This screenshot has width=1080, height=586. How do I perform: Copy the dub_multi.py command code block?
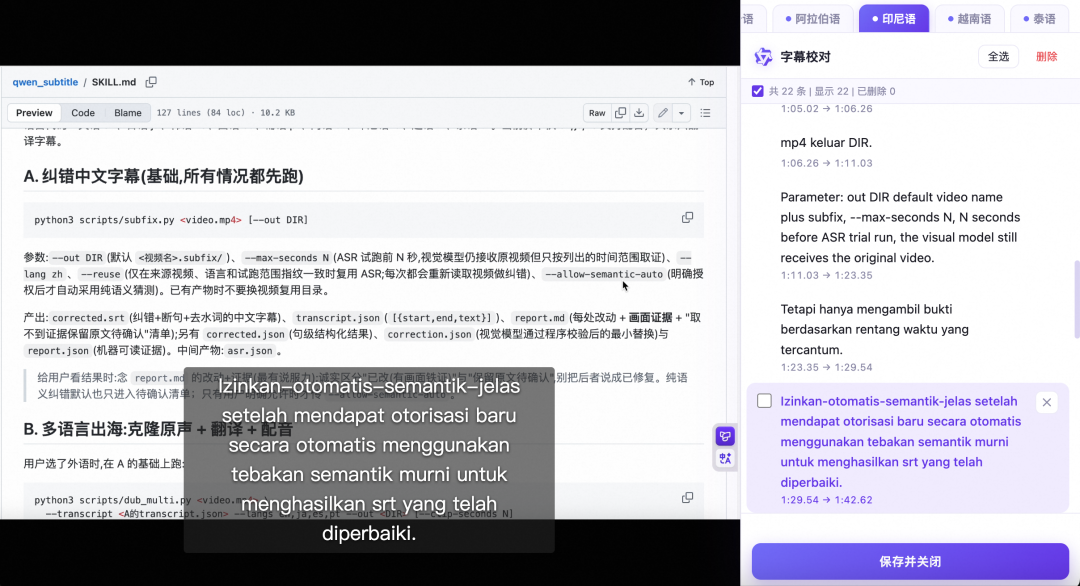click(x=687, y=497)
